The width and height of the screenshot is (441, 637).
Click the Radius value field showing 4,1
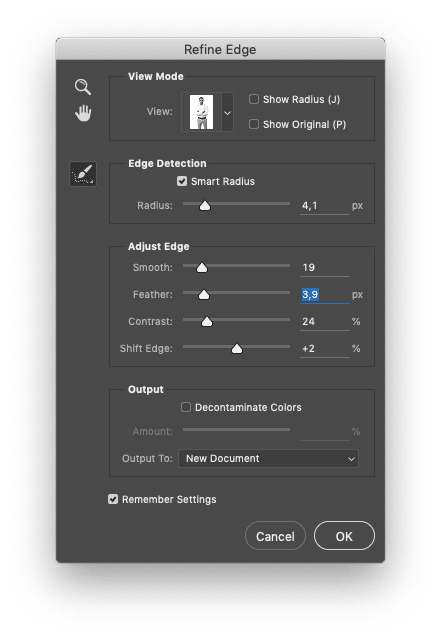(324, 206)
